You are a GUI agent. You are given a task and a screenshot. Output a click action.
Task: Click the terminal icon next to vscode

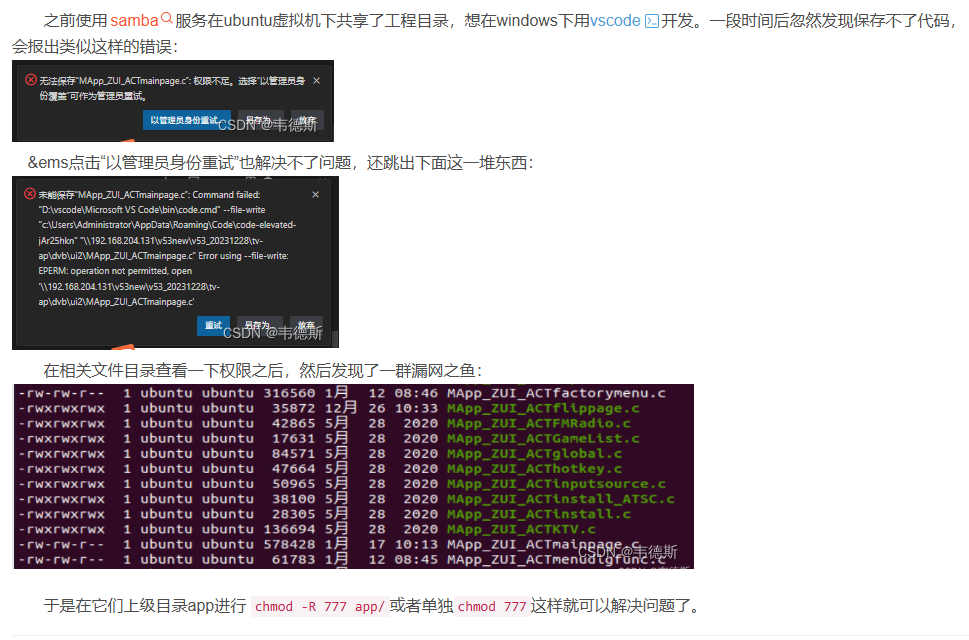pyautogui.click(x=651, y=22)
